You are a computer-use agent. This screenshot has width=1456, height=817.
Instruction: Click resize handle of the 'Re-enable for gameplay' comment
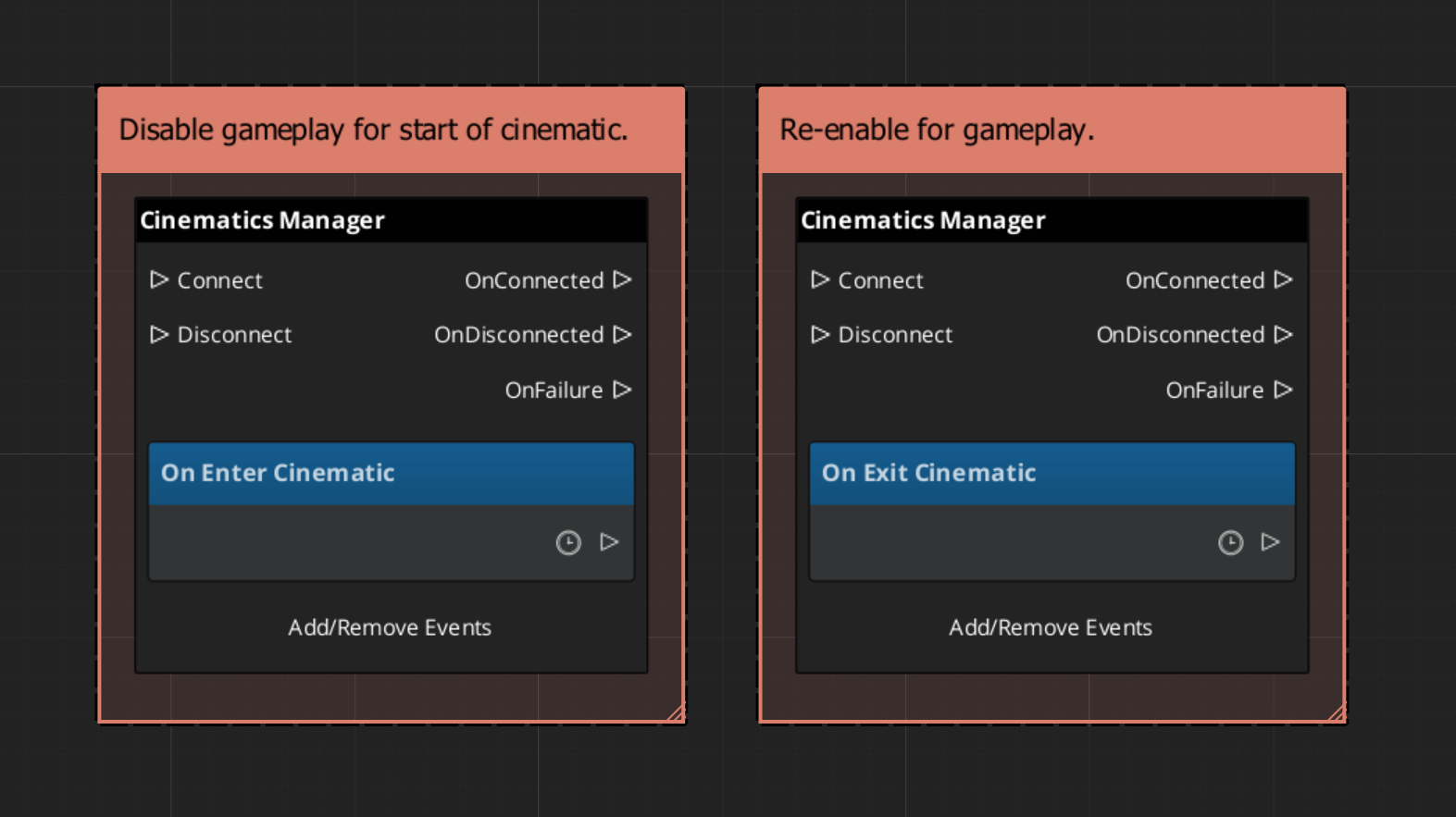[1337, 713]
